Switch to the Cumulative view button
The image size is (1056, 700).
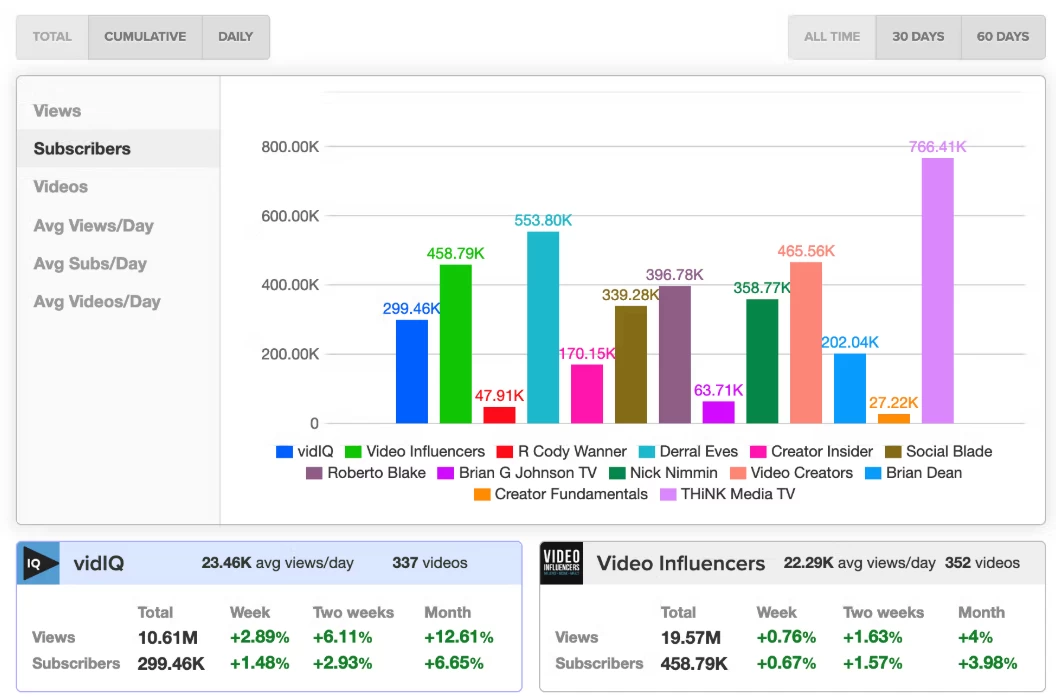pyautogui.click(x=145, y=37)
